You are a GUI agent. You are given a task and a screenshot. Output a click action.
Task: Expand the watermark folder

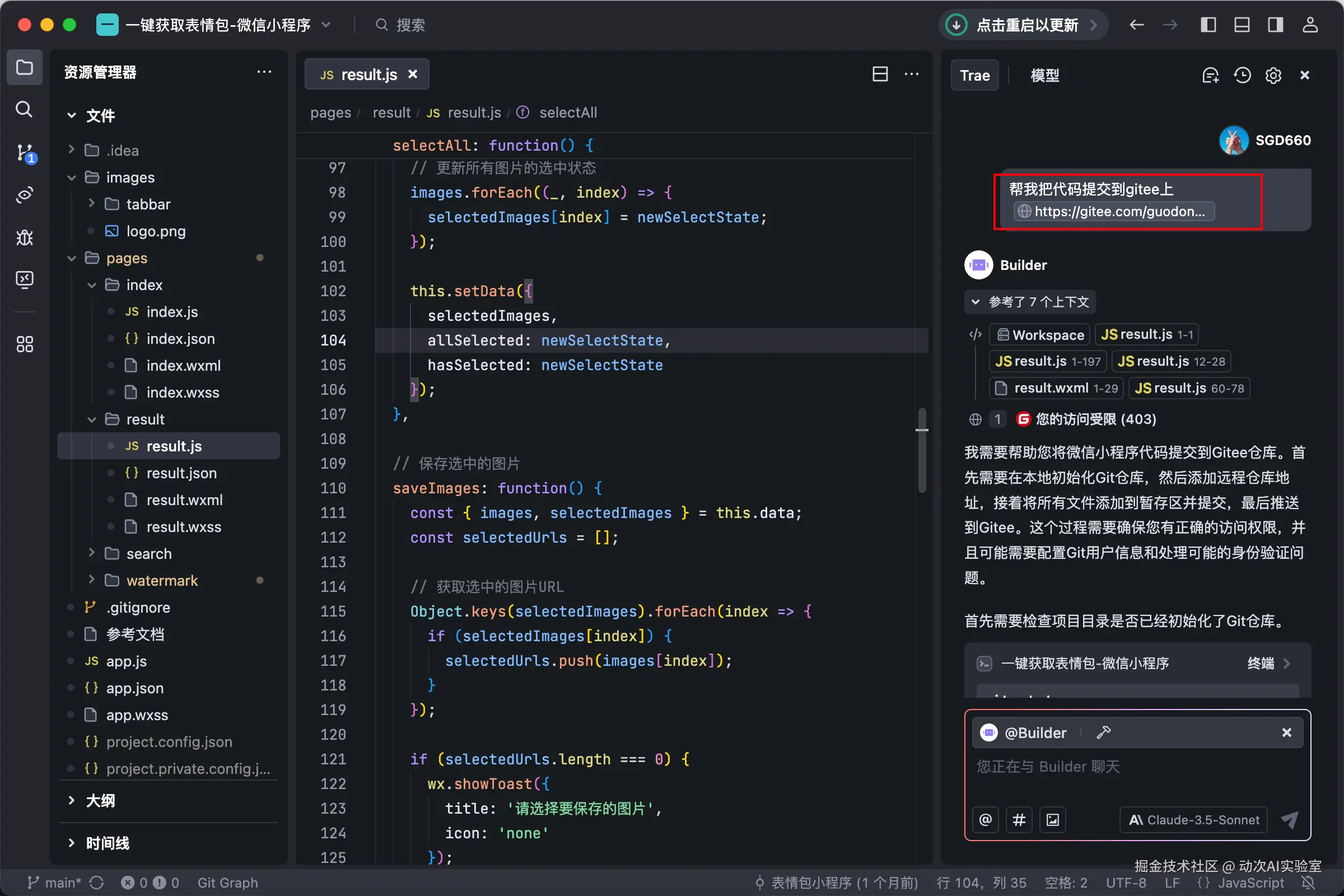(161, 581)
